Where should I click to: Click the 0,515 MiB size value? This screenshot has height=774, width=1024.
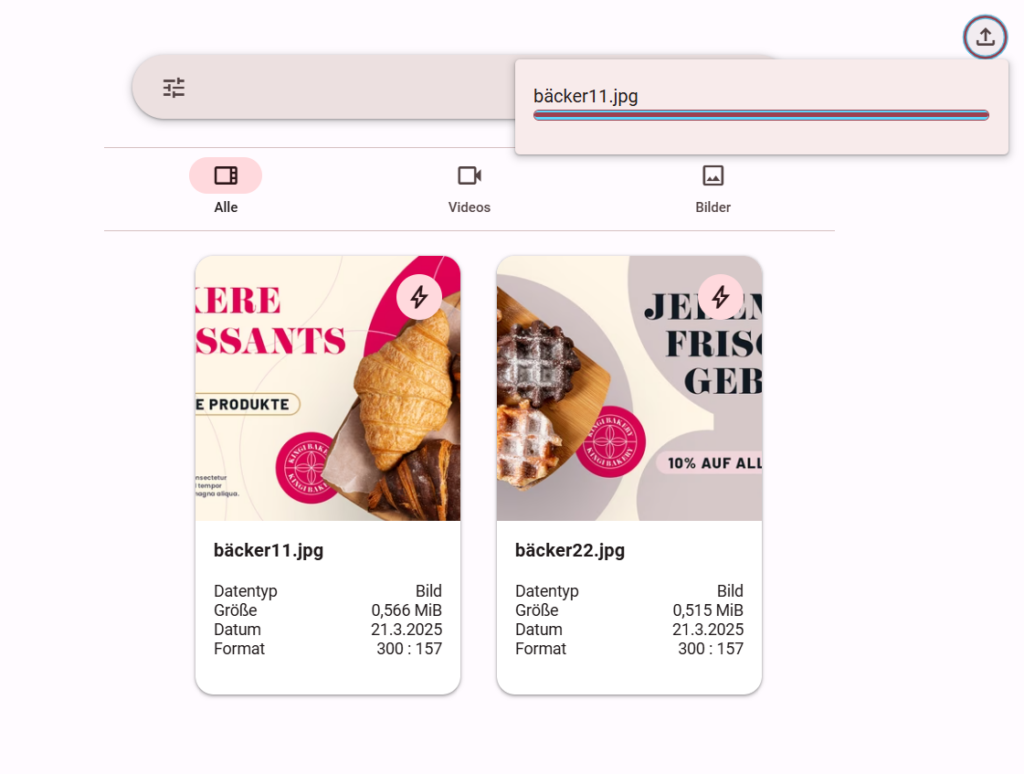tap(708, 610)
